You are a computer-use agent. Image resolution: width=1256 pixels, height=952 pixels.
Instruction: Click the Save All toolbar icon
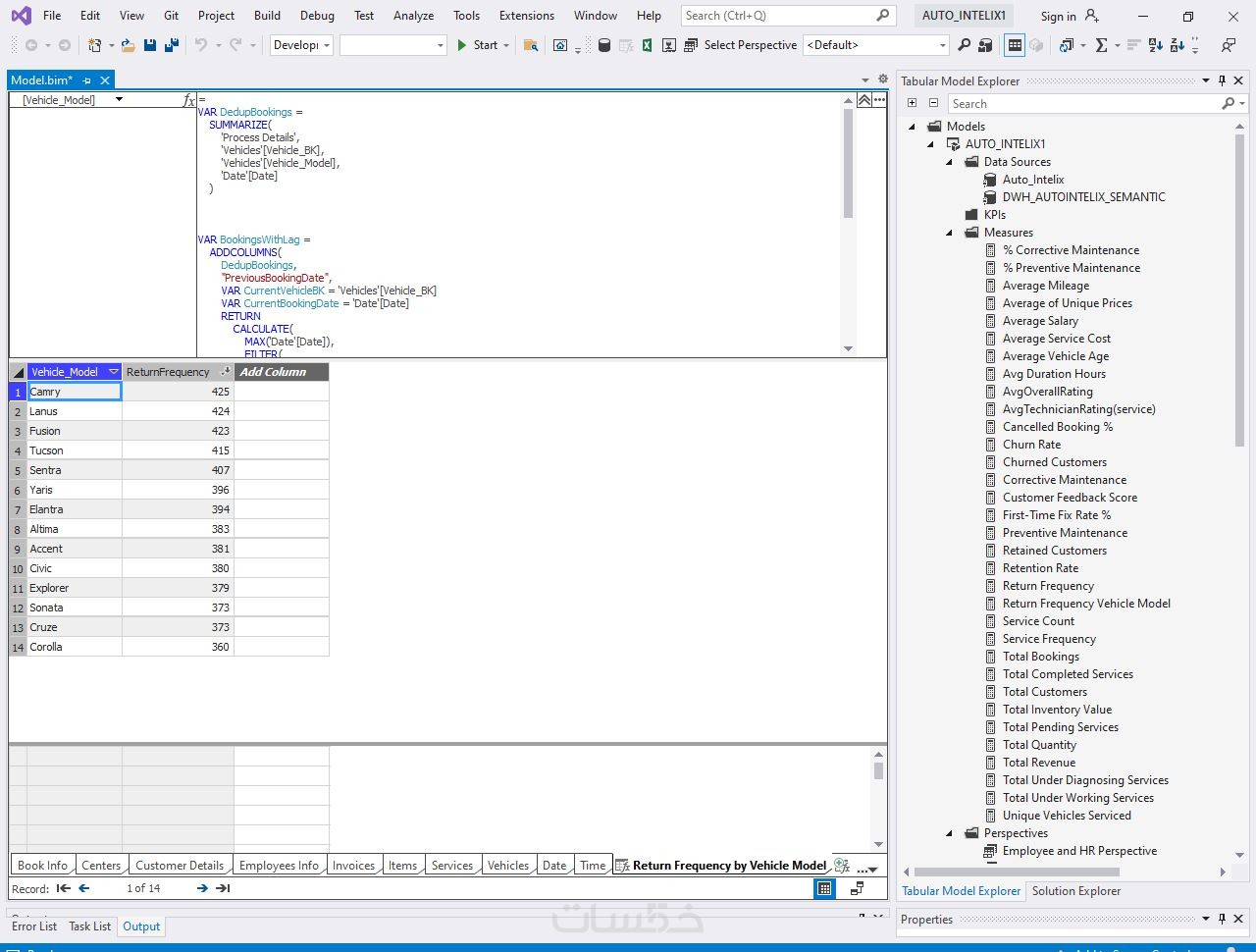pyautogui.click(x=171, y=45)
